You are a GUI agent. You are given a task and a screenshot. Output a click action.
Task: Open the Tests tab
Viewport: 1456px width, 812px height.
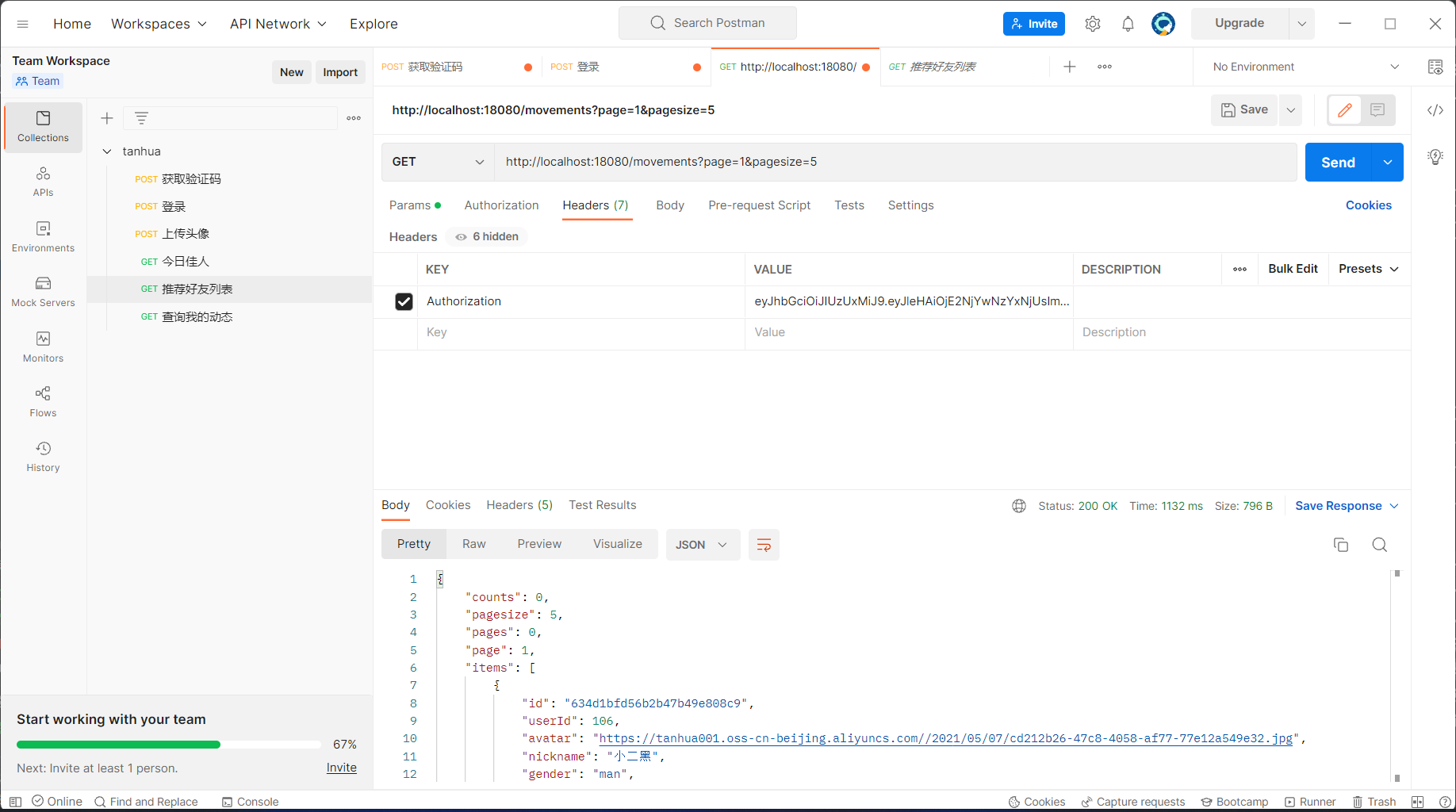point(849,205)
